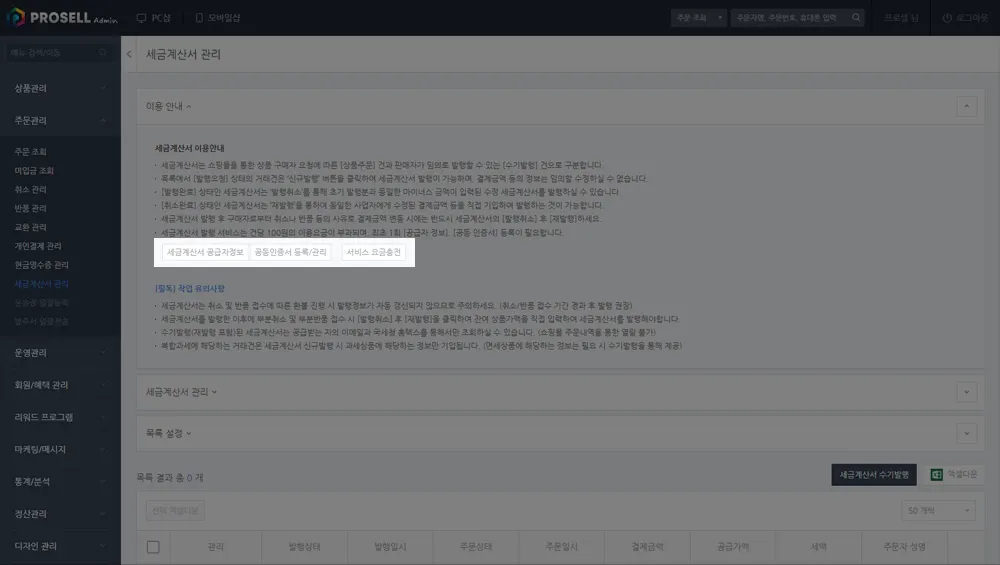Open 반품 관리 in the sidebar

31,209
